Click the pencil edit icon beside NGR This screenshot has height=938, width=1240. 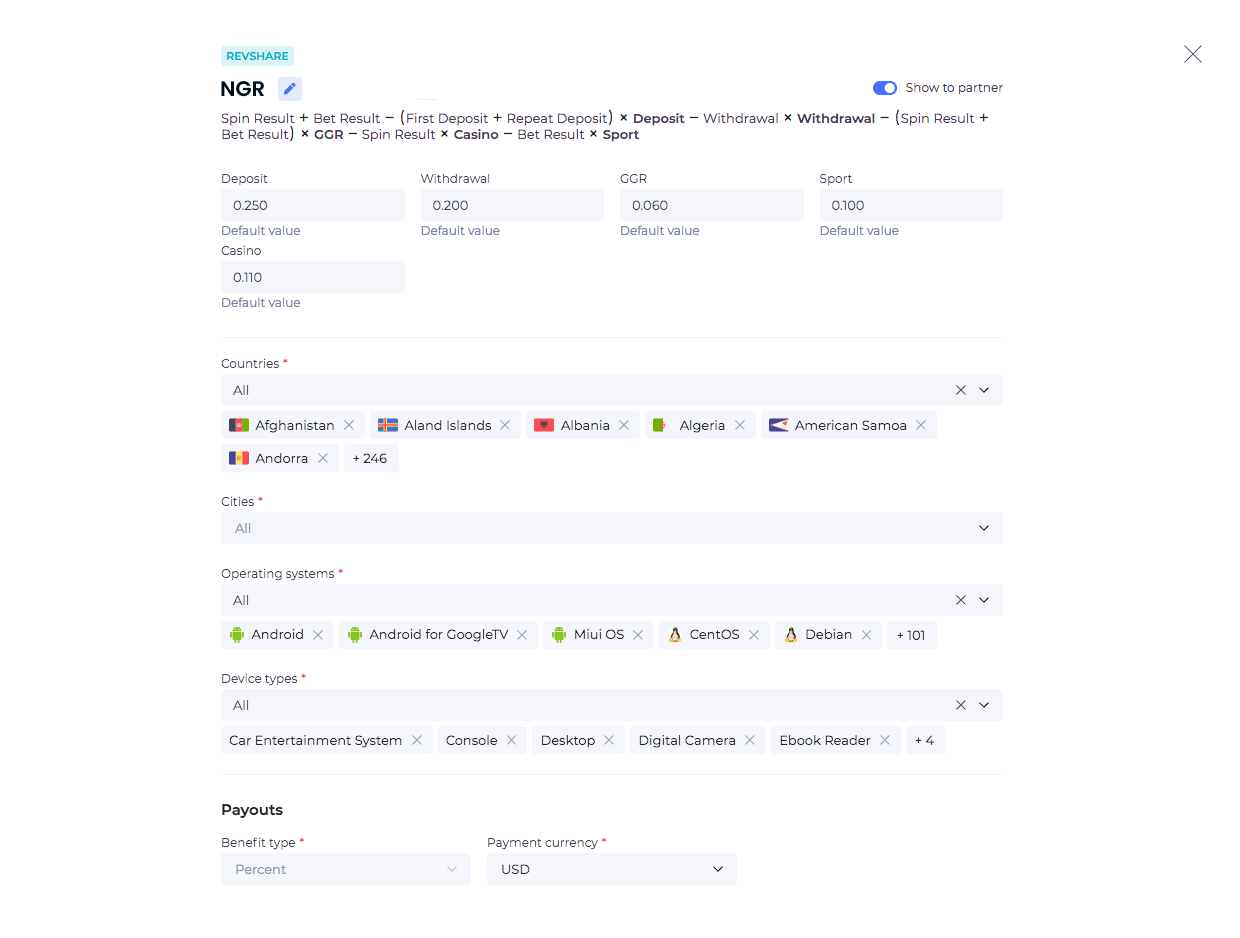pyautogui.click(x=290, y=89)
